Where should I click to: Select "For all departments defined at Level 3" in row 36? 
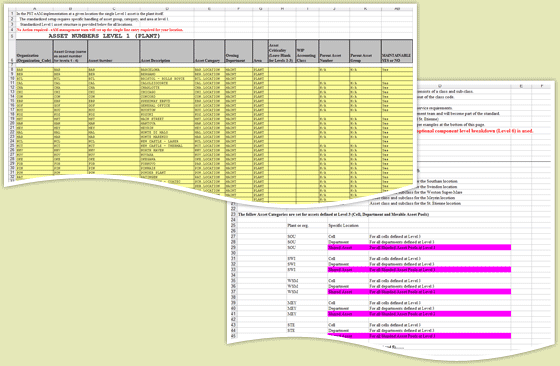tap(402, 286)
